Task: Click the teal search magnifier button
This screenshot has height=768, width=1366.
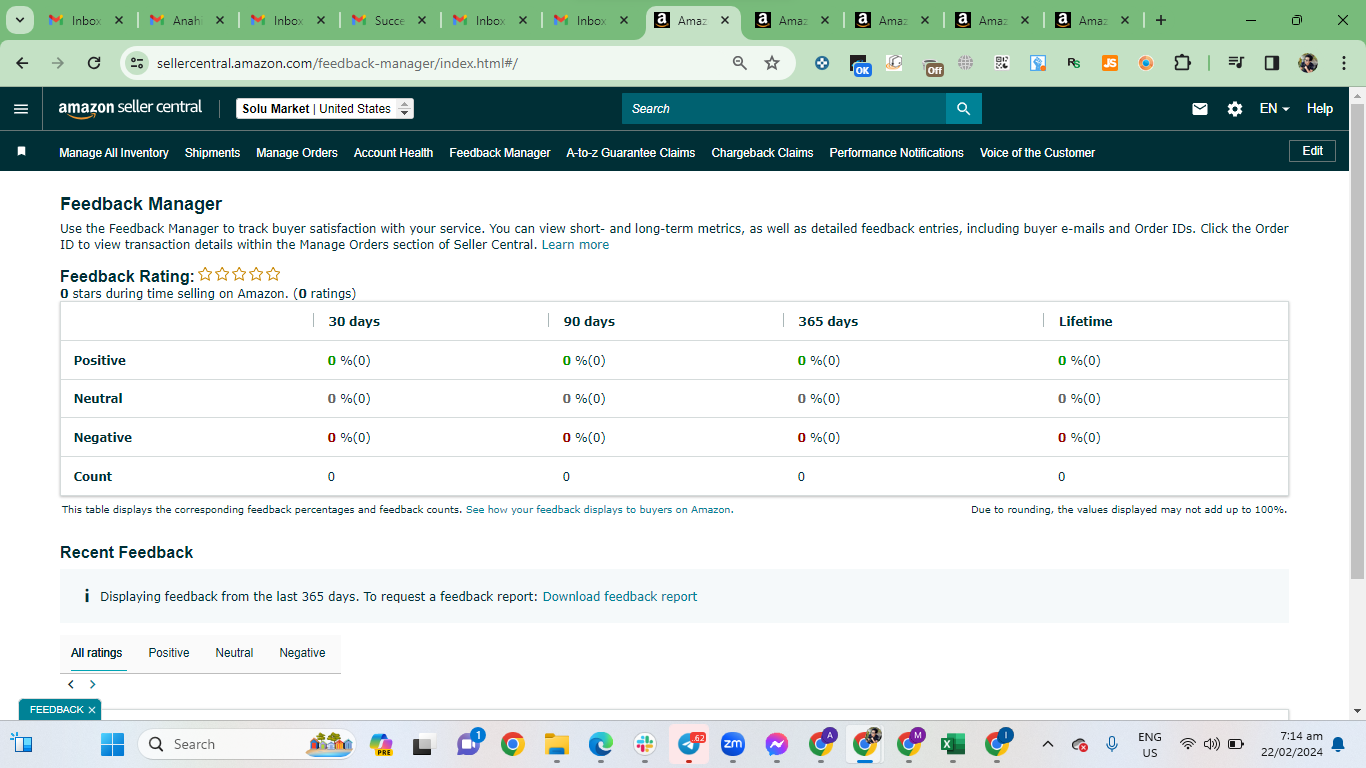Action: (x=964, y=109)
